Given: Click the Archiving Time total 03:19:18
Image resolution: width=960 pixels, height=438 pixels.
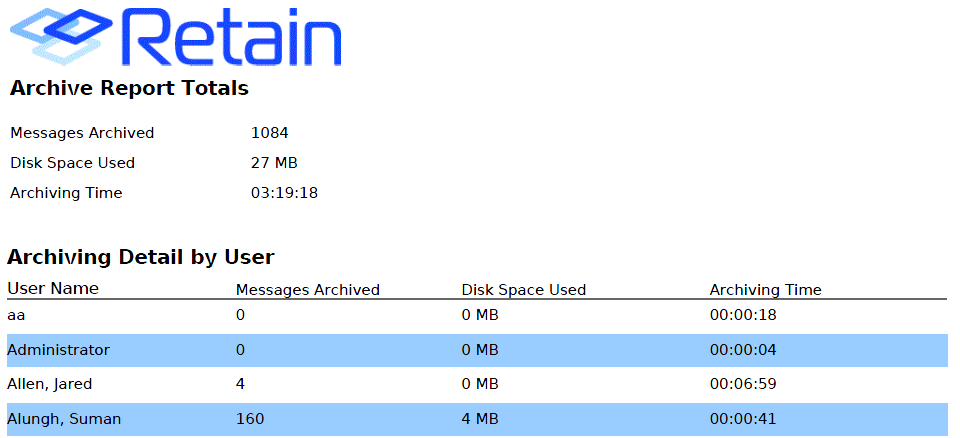Looking at the screenshot, I should tap(284, 193).
